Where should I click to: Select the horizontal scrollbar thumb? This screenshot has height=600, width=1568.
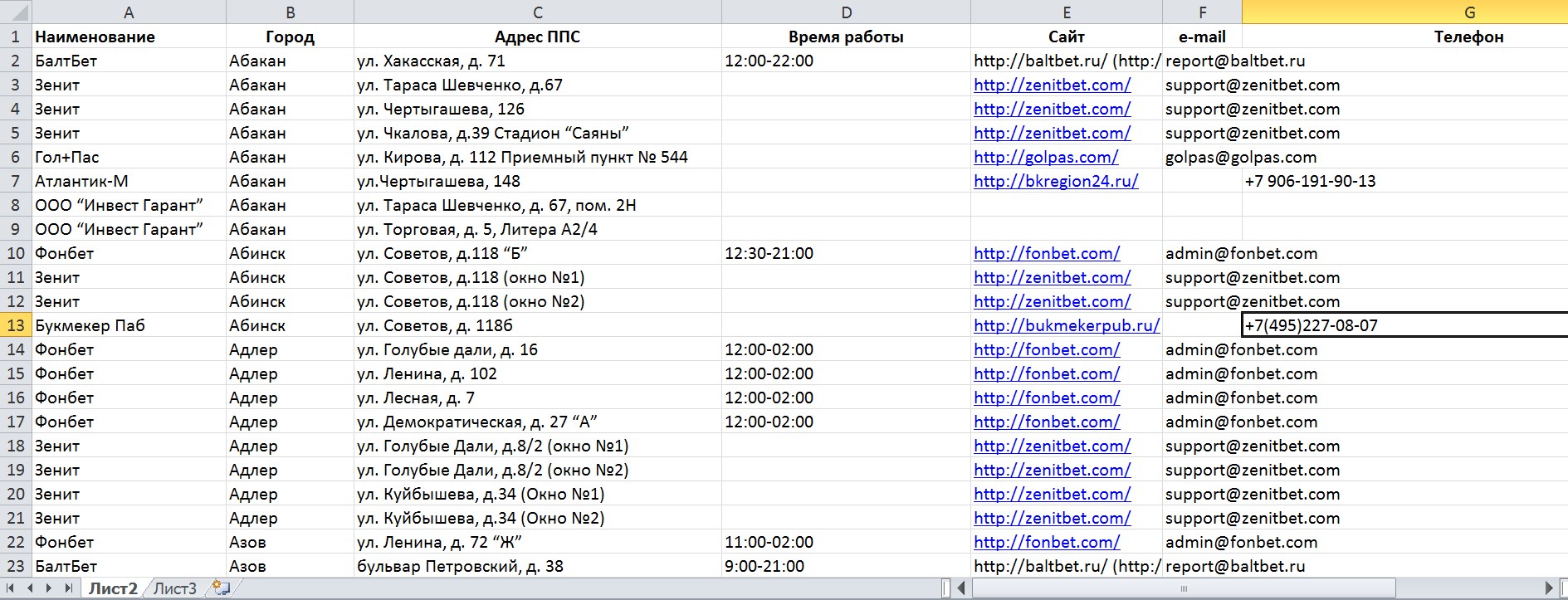(x=1183, y=588)
